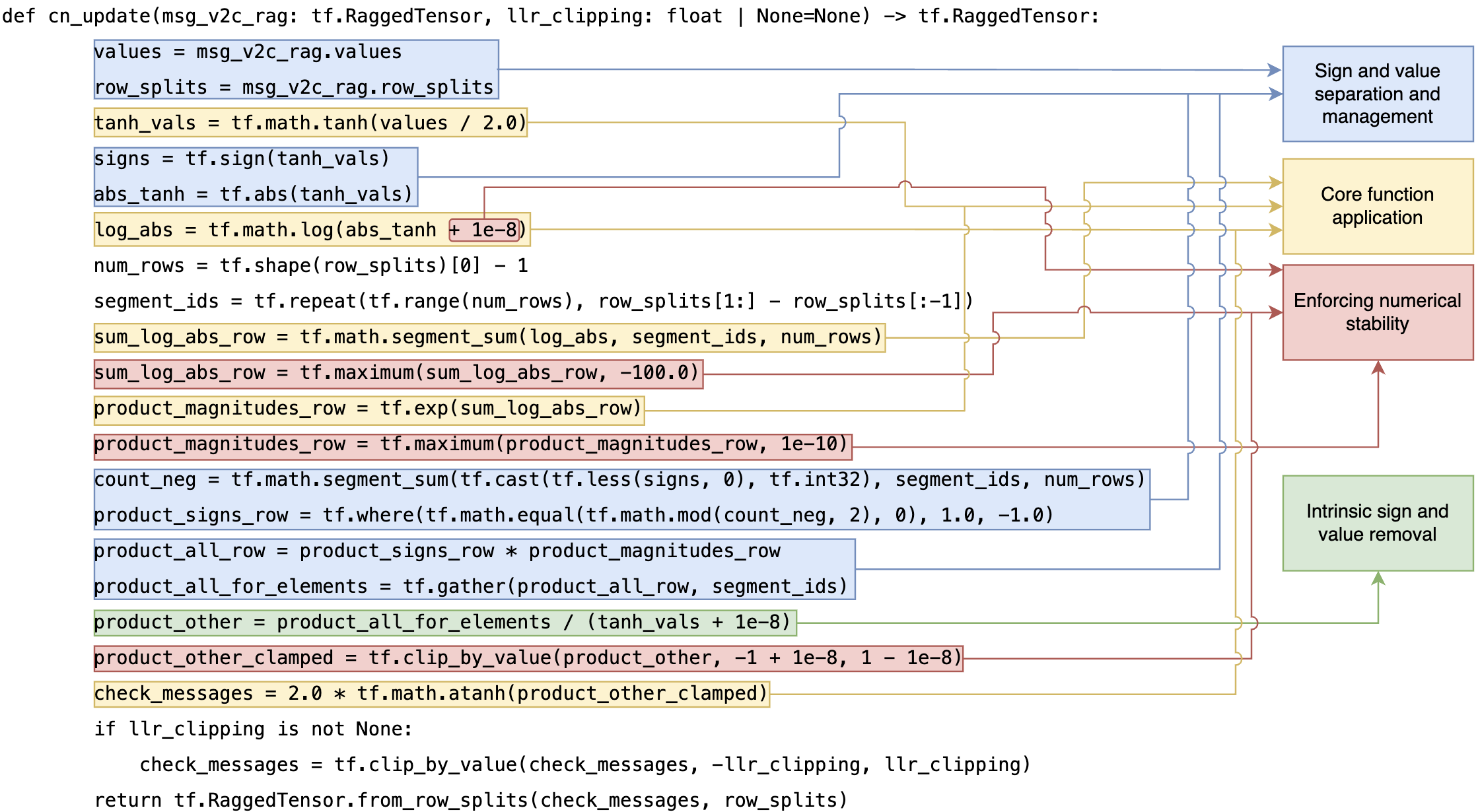This screenshot has width=1478, height=812.
Task: Click 'product_other_clamped = tf.clip_by_value' line
Action: pos(528,658)
